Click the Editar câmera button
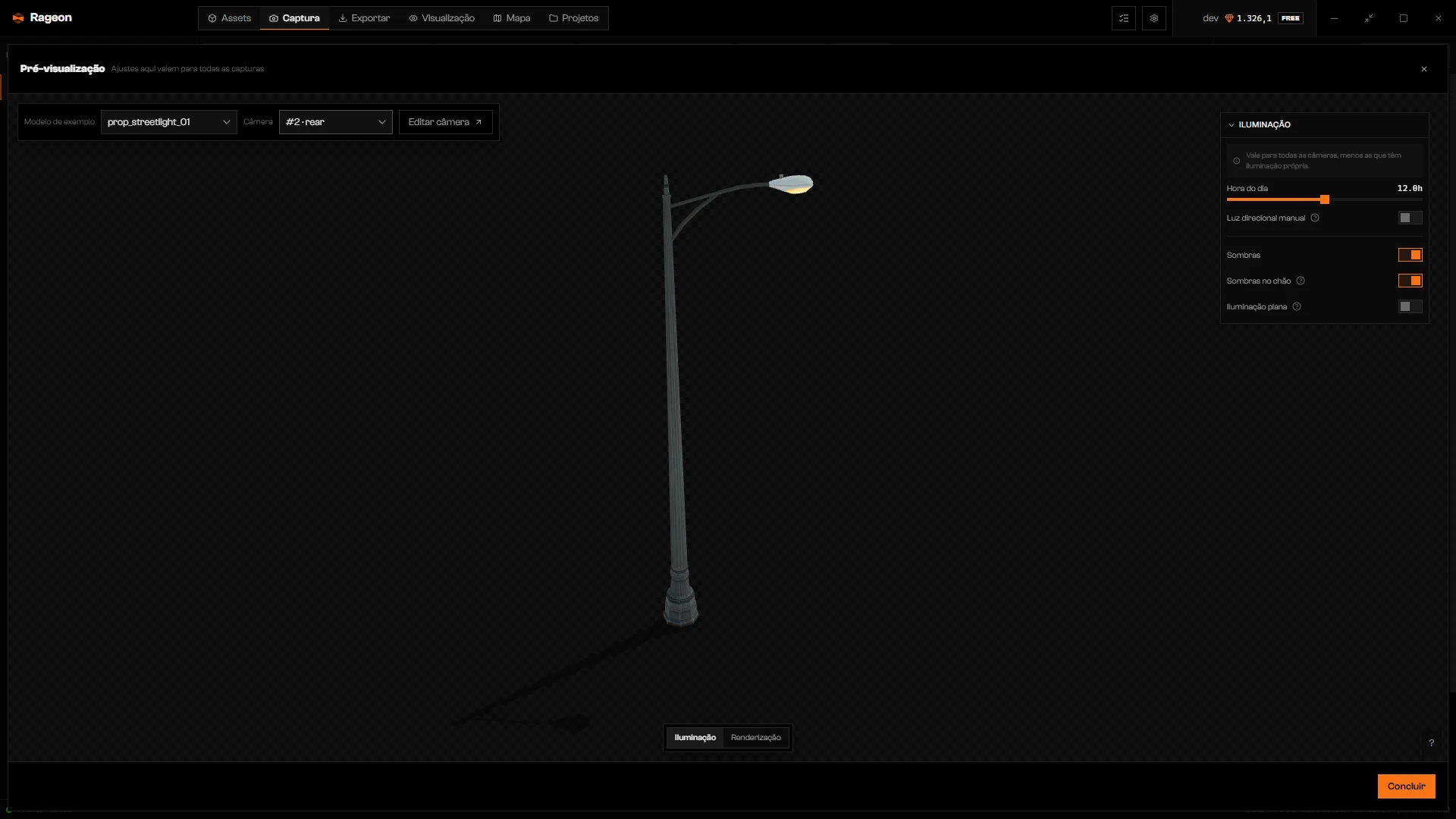Image resolution: width=1456 pixels, height=819 pixels. pos(446,122)
